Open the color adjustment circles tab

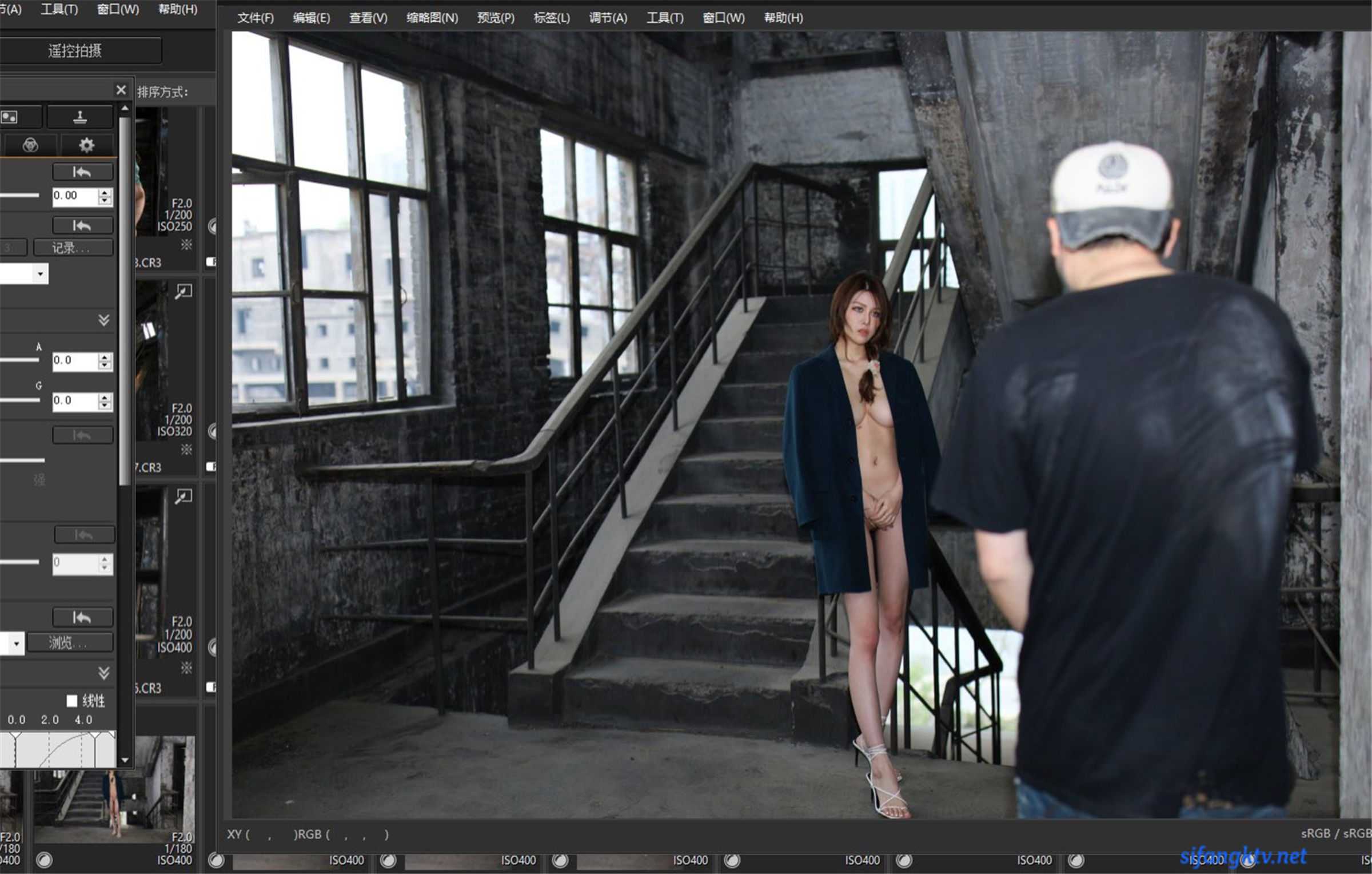tap(30, 145)
